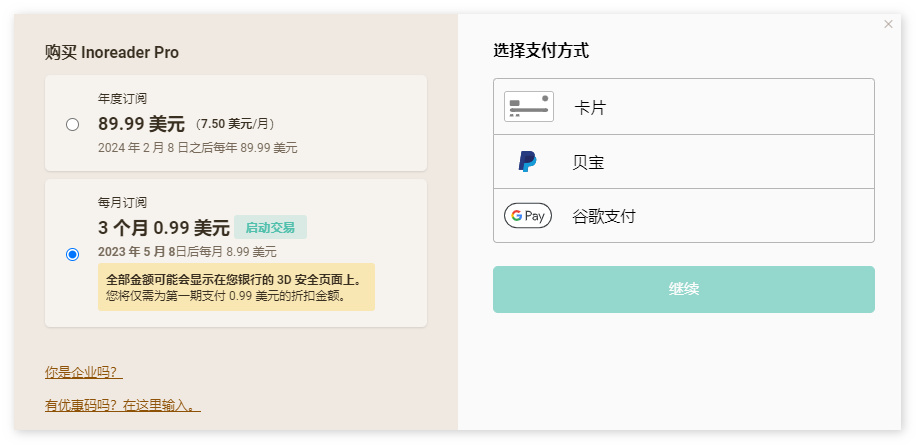916x445 pixels.
Task: Click the green 启动交易 badge
Action: [x=270, y=227]
